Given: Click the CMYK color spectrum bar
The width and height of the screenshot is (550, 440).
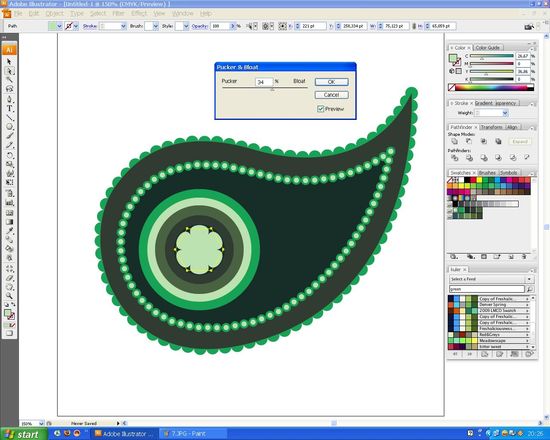Looking at the screenshot, I should click(x=491, y=87).
